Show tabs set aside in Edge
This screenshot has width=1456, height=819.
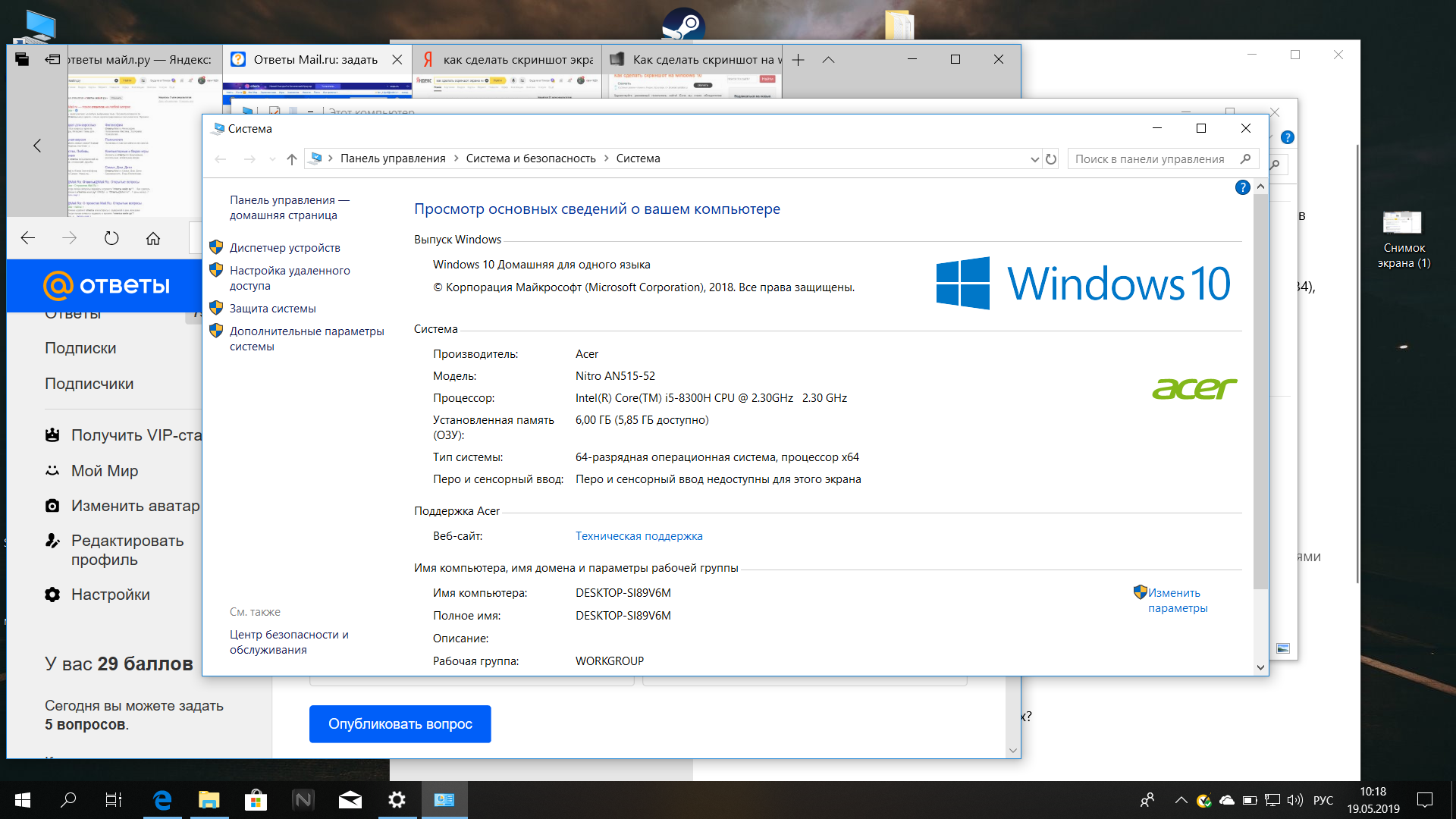pos(22,60)
